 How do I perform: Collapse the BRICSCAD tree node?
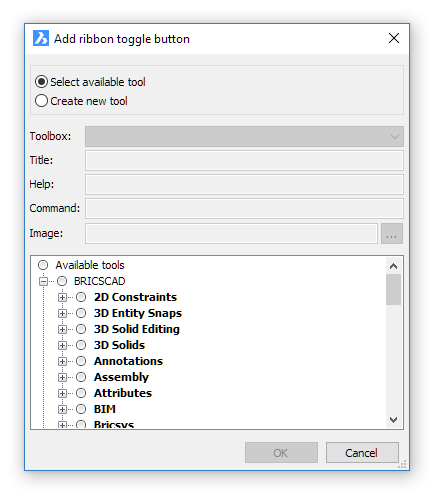click(43, 282)
